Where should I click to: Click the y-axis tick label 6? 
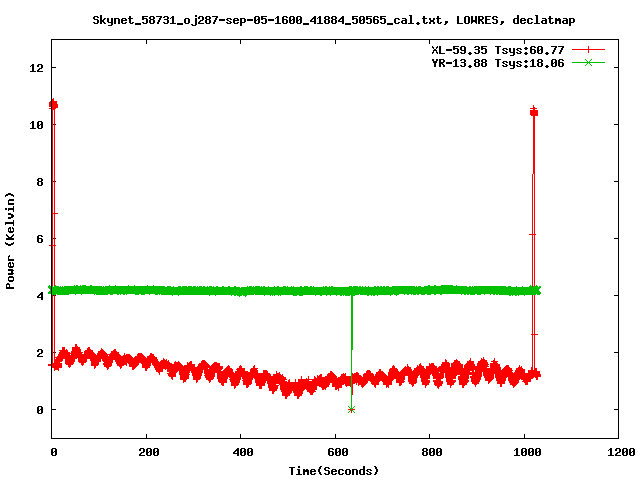[x=40, y=239]
